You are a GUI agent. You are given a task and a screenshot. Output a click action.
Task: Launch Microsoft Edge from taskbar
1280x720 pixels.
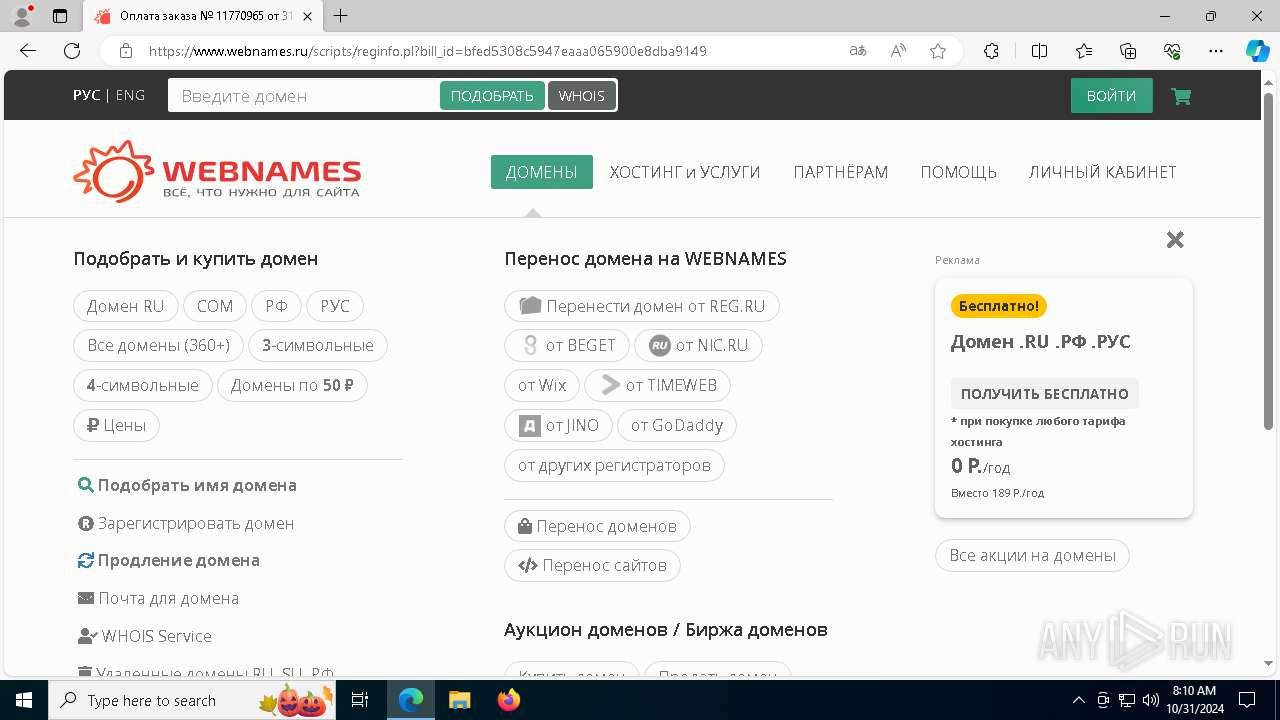411,700
